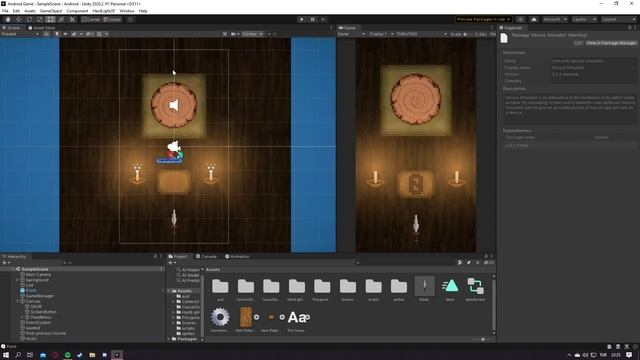The width and height of the screenshot is (640, 360).
Task: Toggle the Center pivot mode button
Action: 91,19
